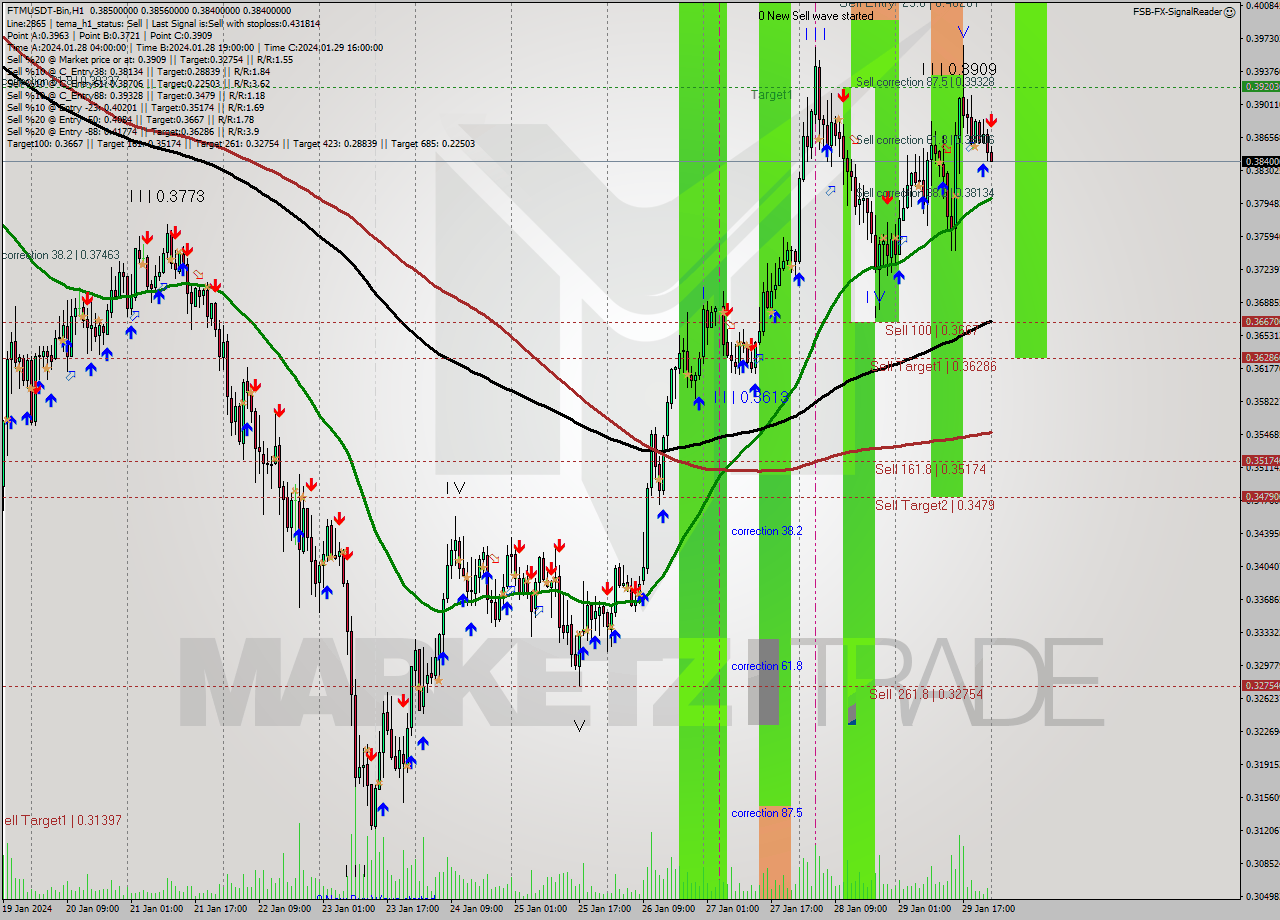
Task: Click the red 0.35174 price tag
Action: click(x=1260, y=460)
